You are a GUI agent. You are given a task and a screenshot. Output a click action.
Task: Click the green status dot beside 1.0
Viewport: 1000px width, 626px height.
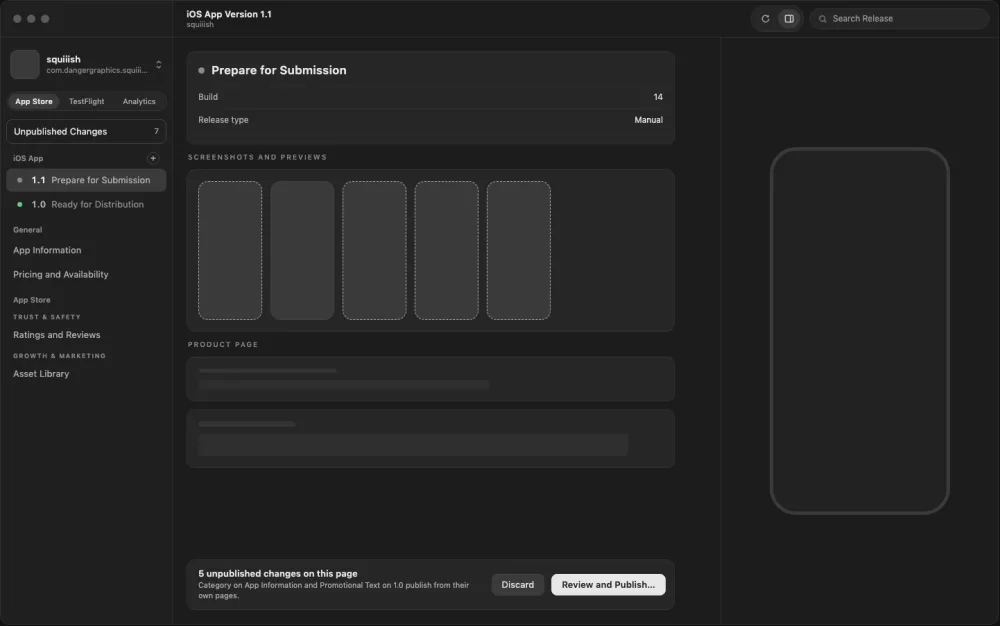click(x=20, y=205)
